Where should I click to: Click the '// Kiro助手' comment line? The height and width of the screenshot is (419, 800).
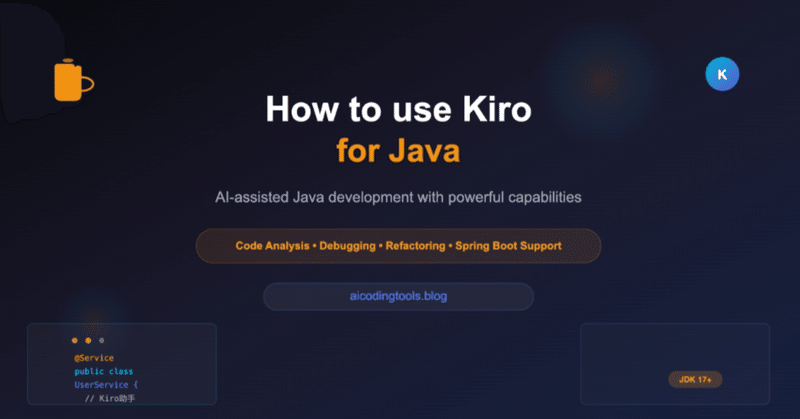click(110, 398)
